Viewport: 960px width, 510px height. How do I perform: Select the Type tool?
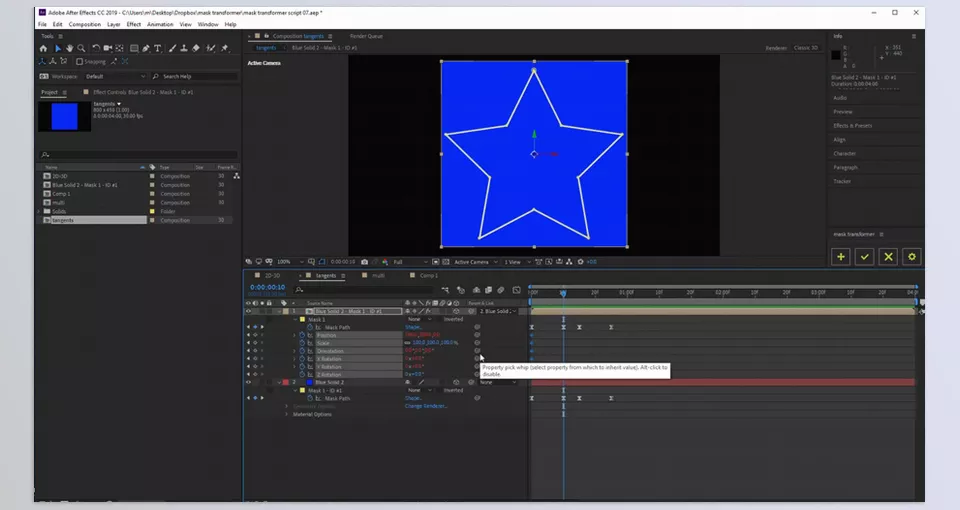tap(158, 48)
